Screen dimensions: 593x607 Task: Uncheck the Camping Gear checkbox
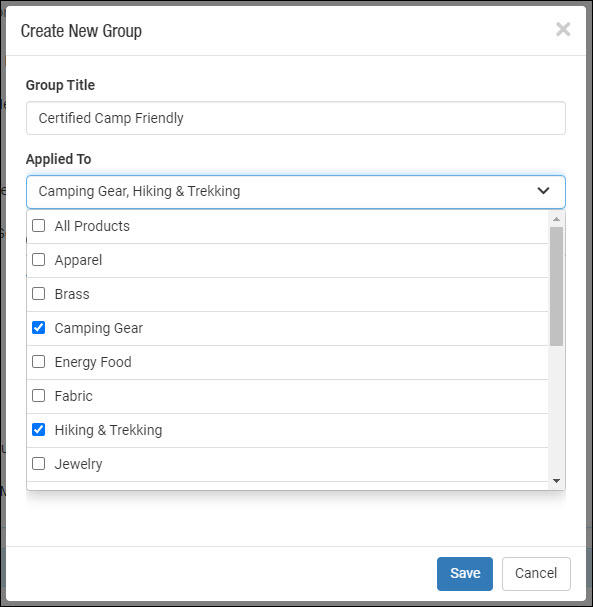tap(38, 328)
